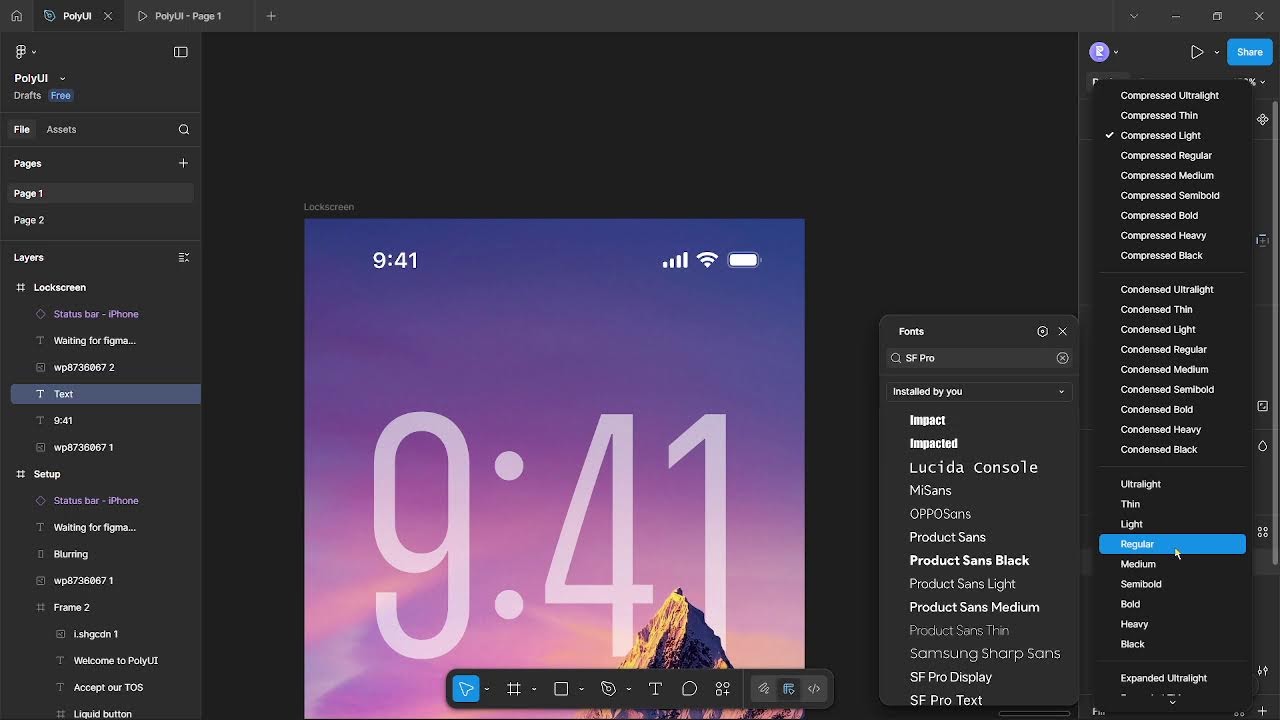Image resolution: width=1280 pixels, height=720 pixels.
Task: Select the Move tool in bottom toolbar
Action: [x=466, y=689]
